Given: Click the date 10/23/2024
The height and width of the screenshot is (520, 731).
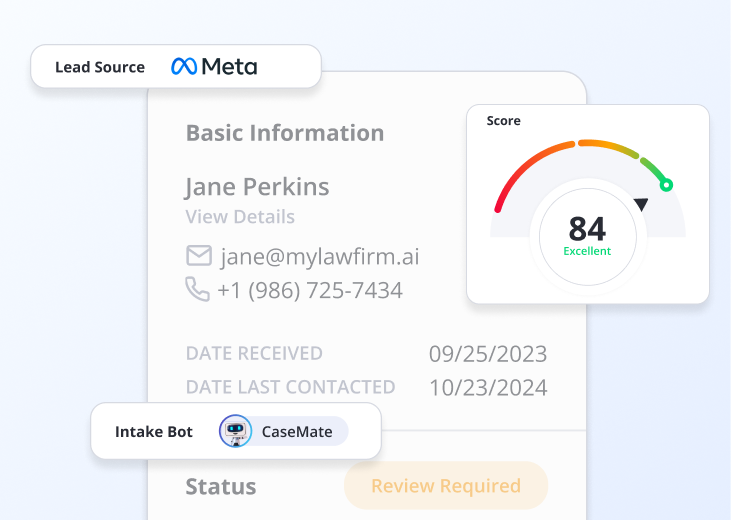Looking at the screenshot, I should tap(488, 388).
